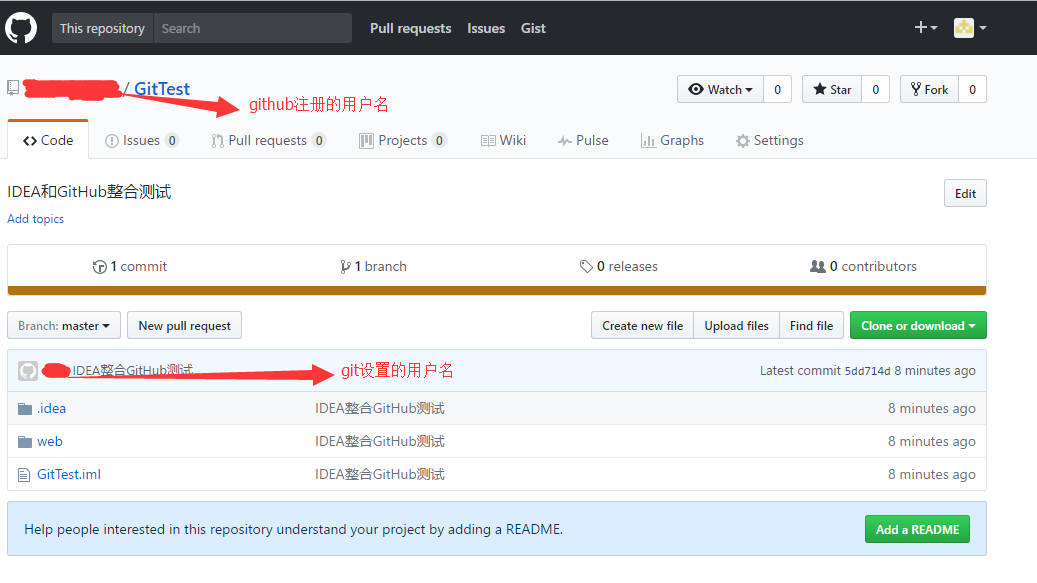
Task: Click the web folder icon
Action: (x=24, y=442)
